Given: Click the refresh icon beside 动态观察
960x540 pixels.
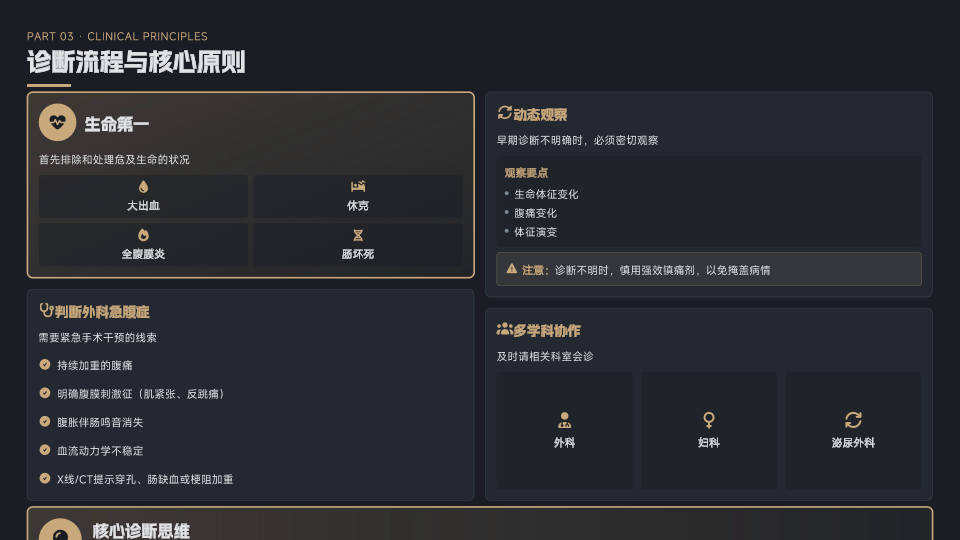Looking at the screenshot, I should click(505, 114).
